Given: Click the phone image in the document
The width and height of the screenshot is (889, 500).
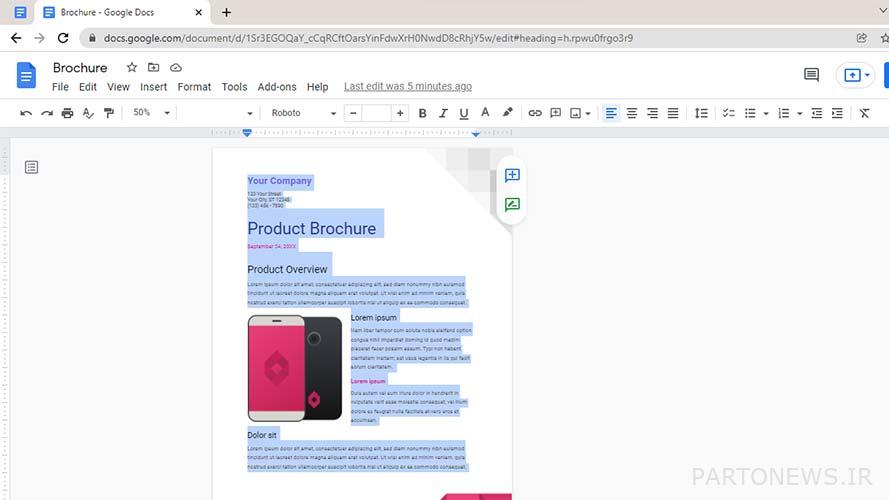Looking at the screenshot, I should pyautogui.click(x=295, y=368).
